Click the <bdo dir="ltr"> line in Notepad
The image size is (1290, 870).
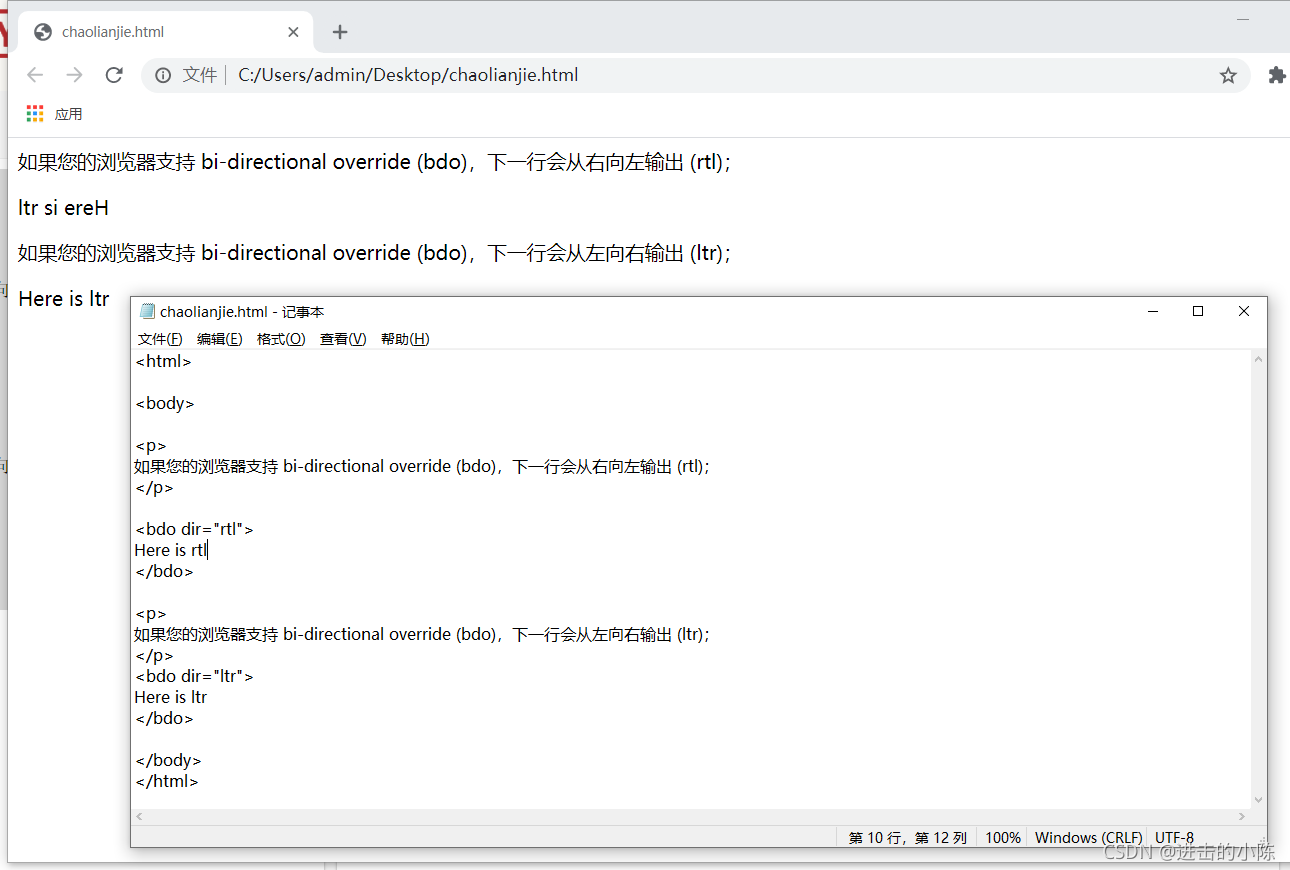click(x=194, y=676)
